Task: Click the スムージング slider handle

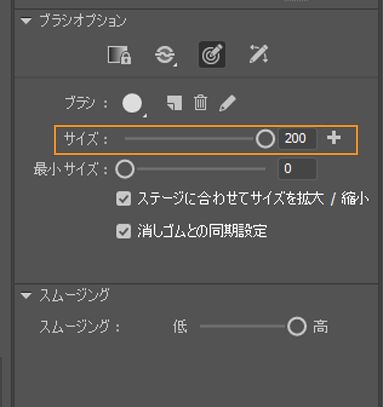Action: [297, 326]
